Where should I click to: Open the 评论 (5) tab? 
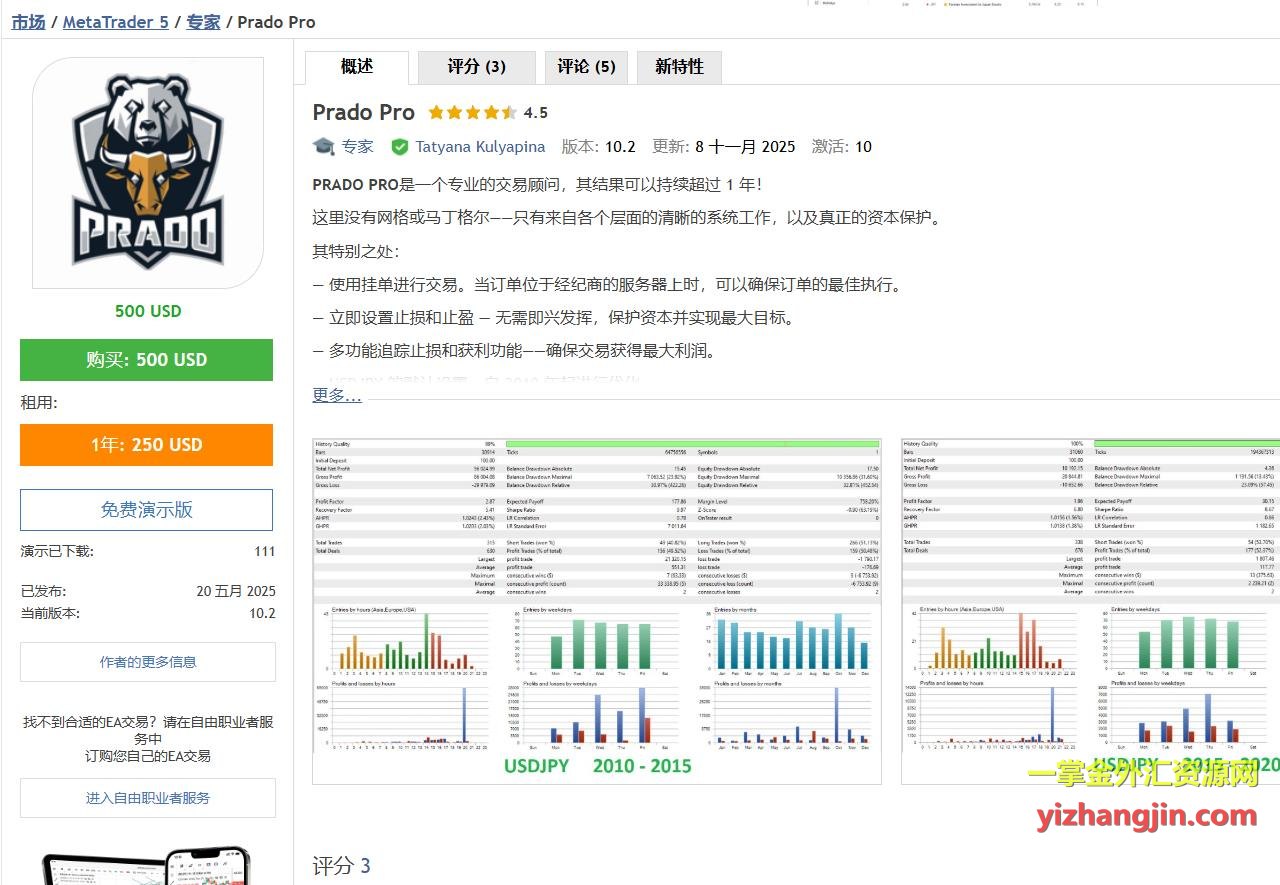click(x=586, y=67)
